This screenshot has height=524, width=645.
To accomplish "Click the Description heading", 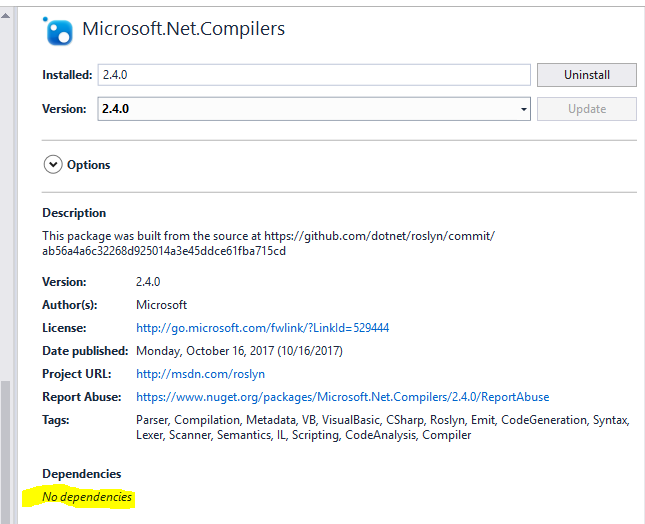I will [74, 213].
